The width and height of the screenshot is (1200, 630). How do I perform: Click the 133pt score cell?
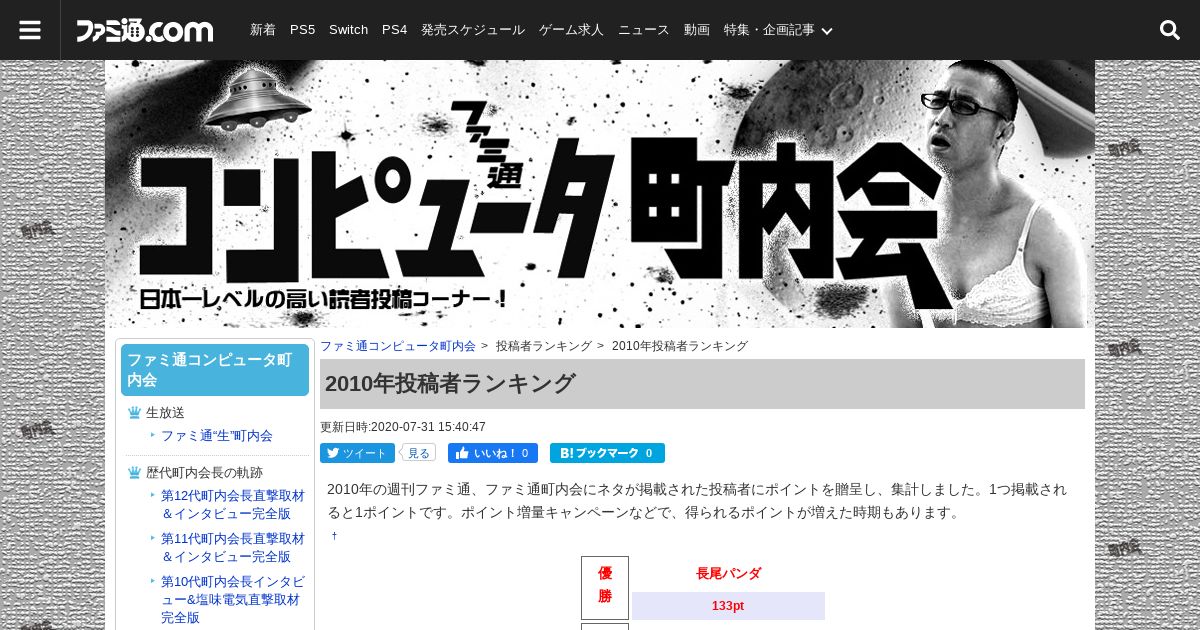(728, 606)
